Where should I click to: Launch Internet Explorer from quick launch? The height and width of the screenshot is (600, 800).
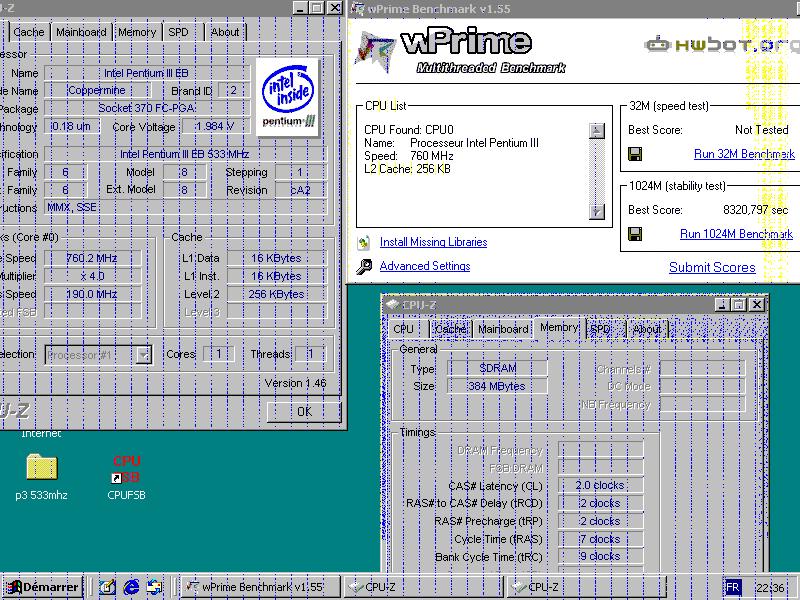coord(131,587)
